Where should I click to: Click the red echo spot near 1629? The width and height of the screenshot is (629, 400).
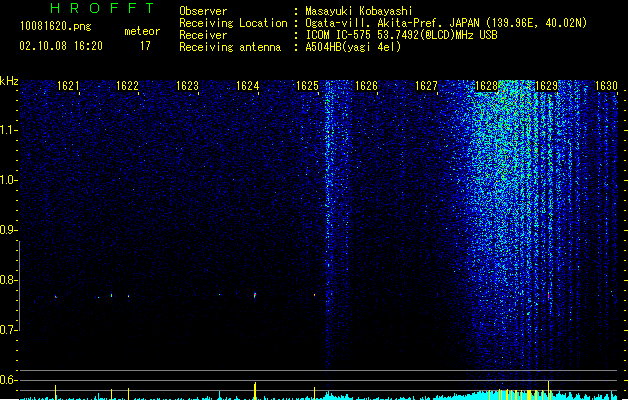coord(548,295)
